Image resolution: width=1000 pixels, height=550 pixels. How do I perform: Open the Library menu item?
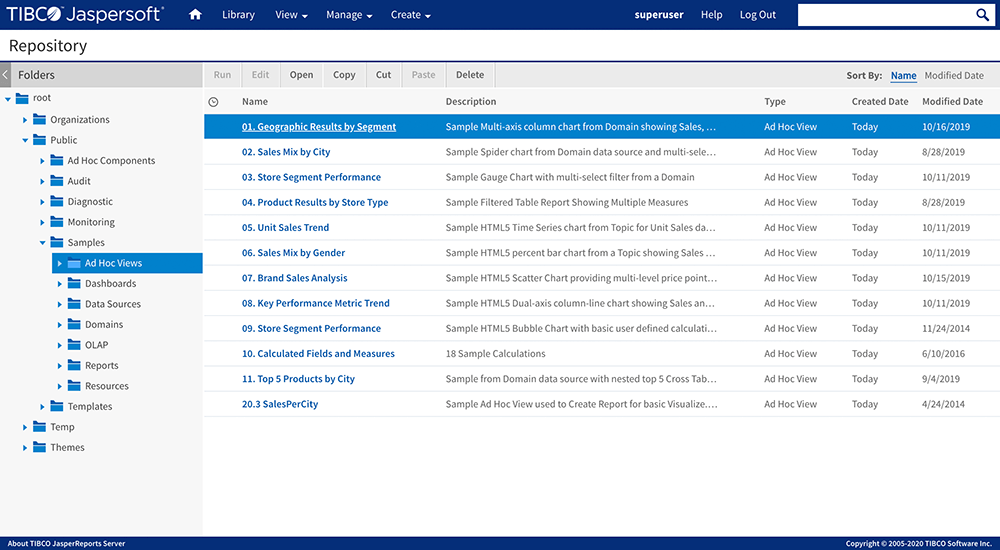pyautogui.click(x=239, y=14)
